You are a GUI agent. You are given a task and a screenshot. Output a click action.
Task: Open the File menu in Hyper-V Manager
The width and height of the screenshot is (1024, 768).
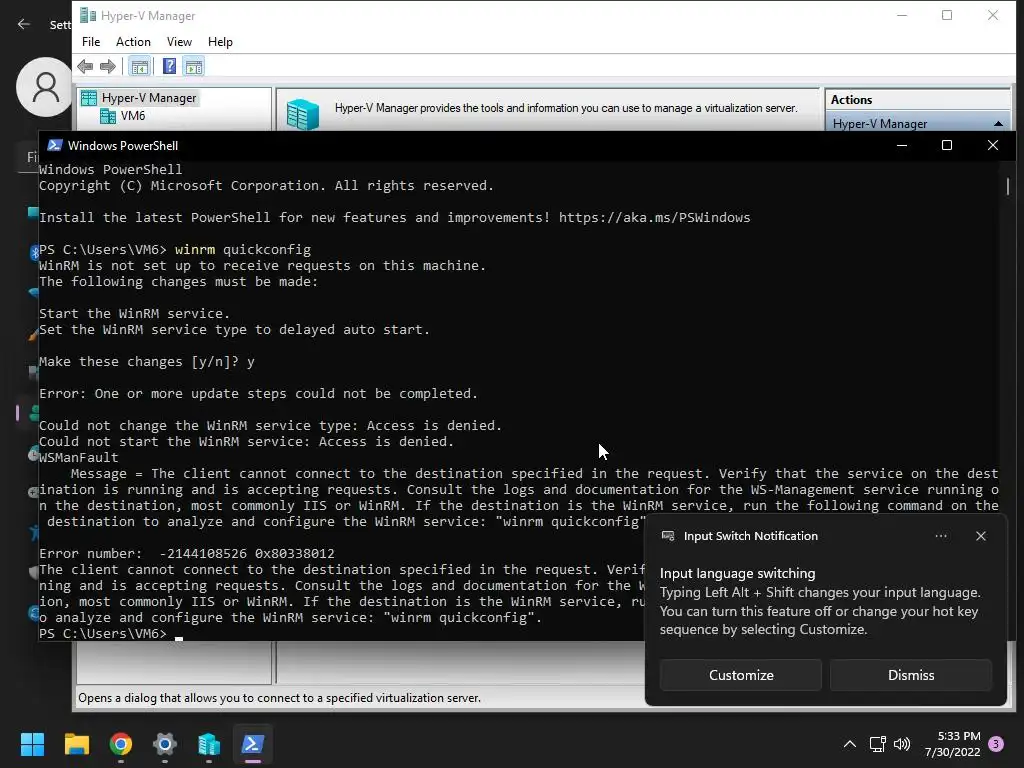[x=91, y=42]
